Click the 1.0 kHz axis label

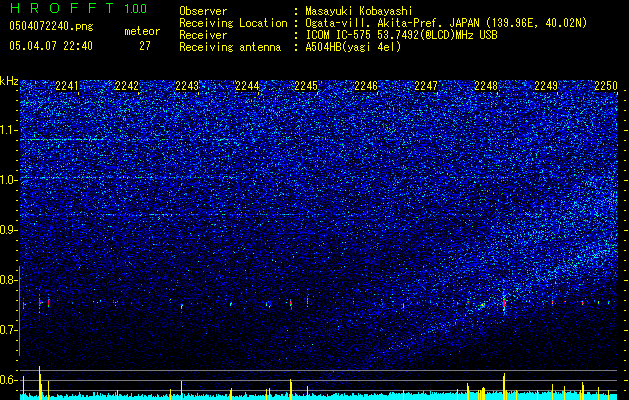(9, 180)
